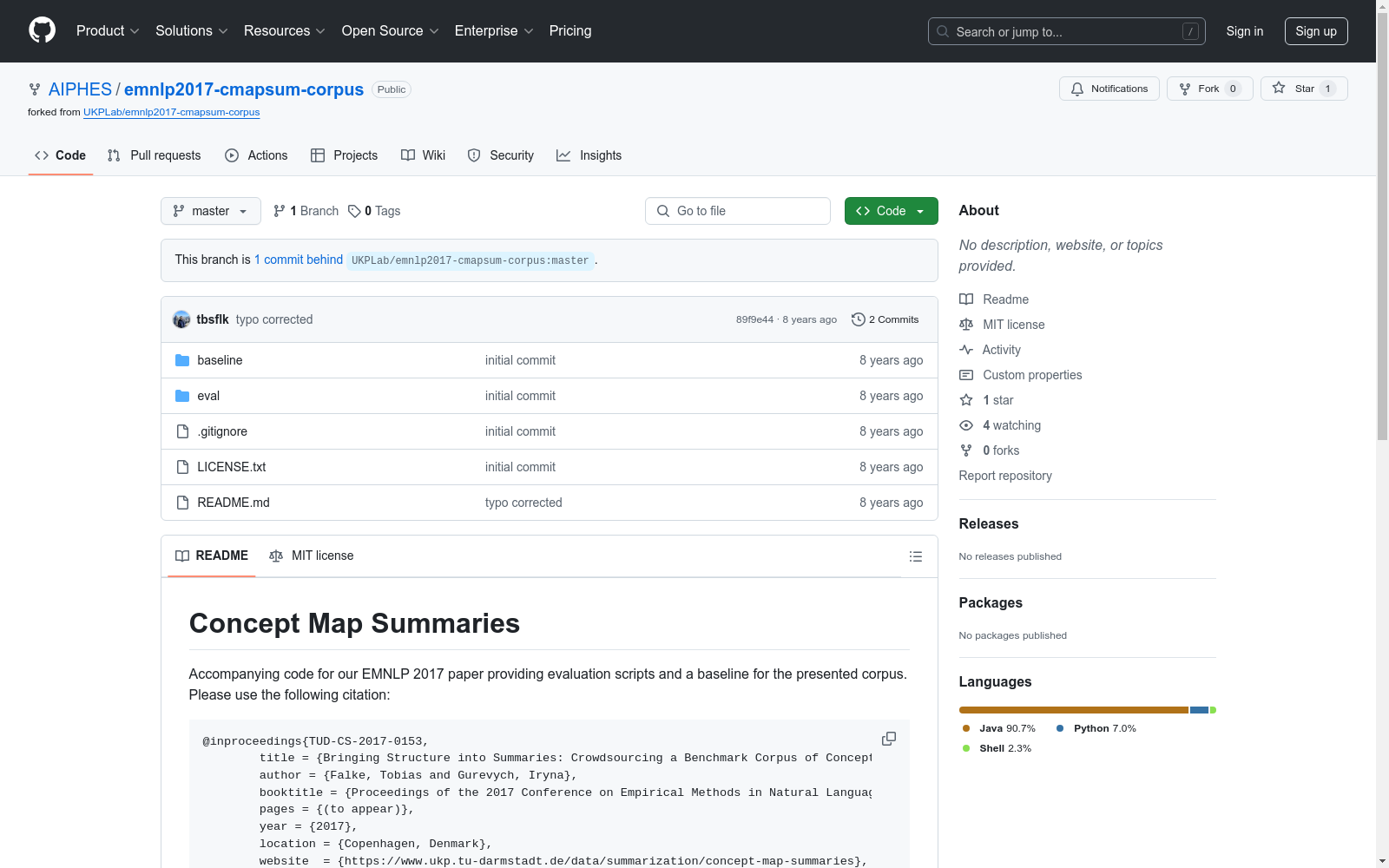1389x868 pixels.
Task: Click the Python language bar segment
Action: click(1199, 710)
